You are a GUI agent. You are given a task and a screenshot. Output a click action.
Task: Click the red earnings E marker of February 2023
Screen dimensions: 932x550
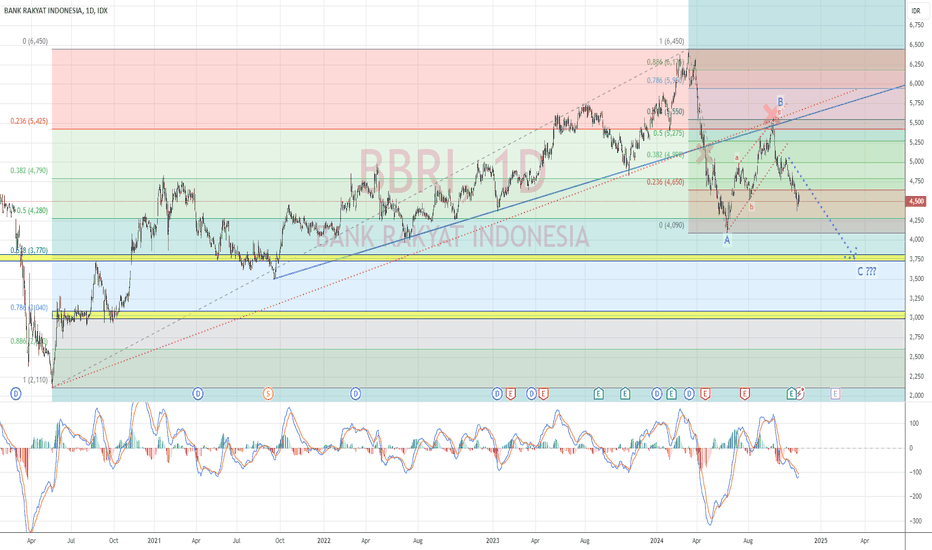coord(511,394)
